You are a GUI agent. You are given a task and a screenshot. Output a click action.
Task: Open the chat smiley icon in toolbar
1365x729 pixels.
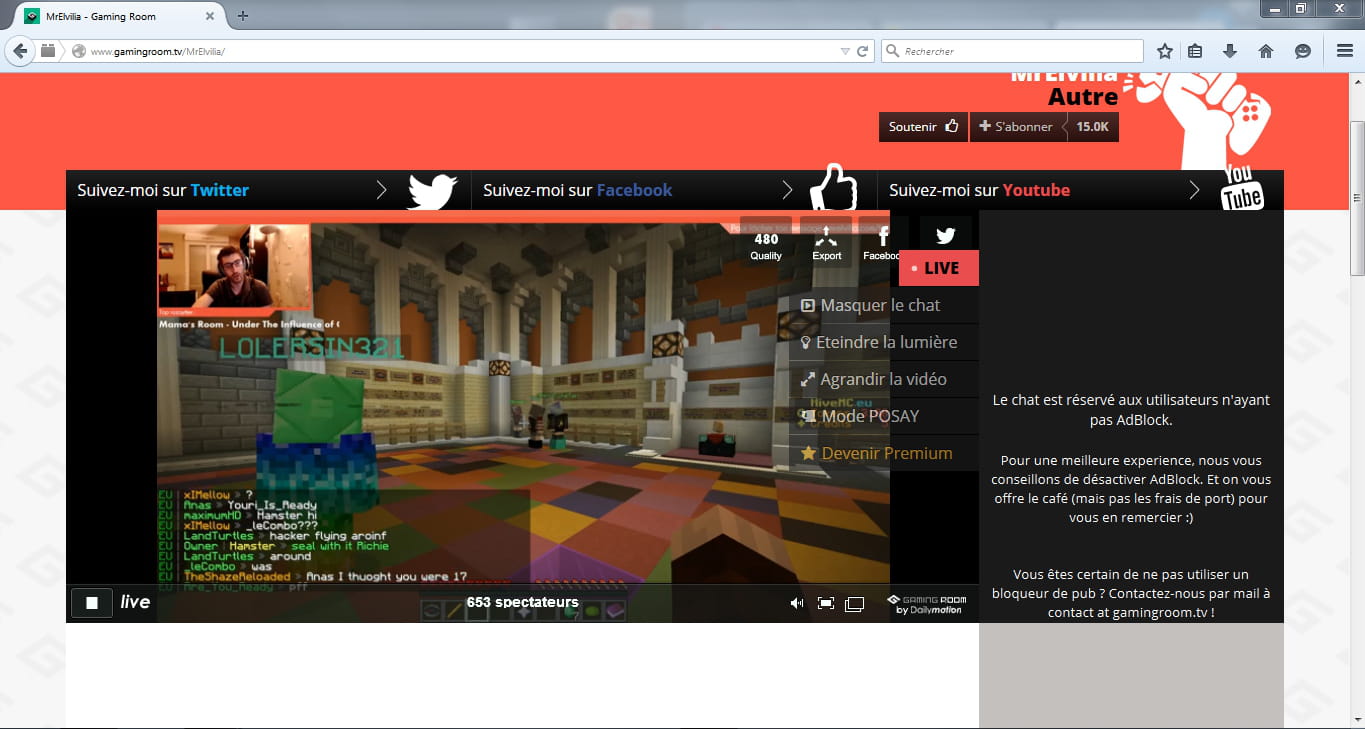pyautogui.click(x=1302, y=51)
